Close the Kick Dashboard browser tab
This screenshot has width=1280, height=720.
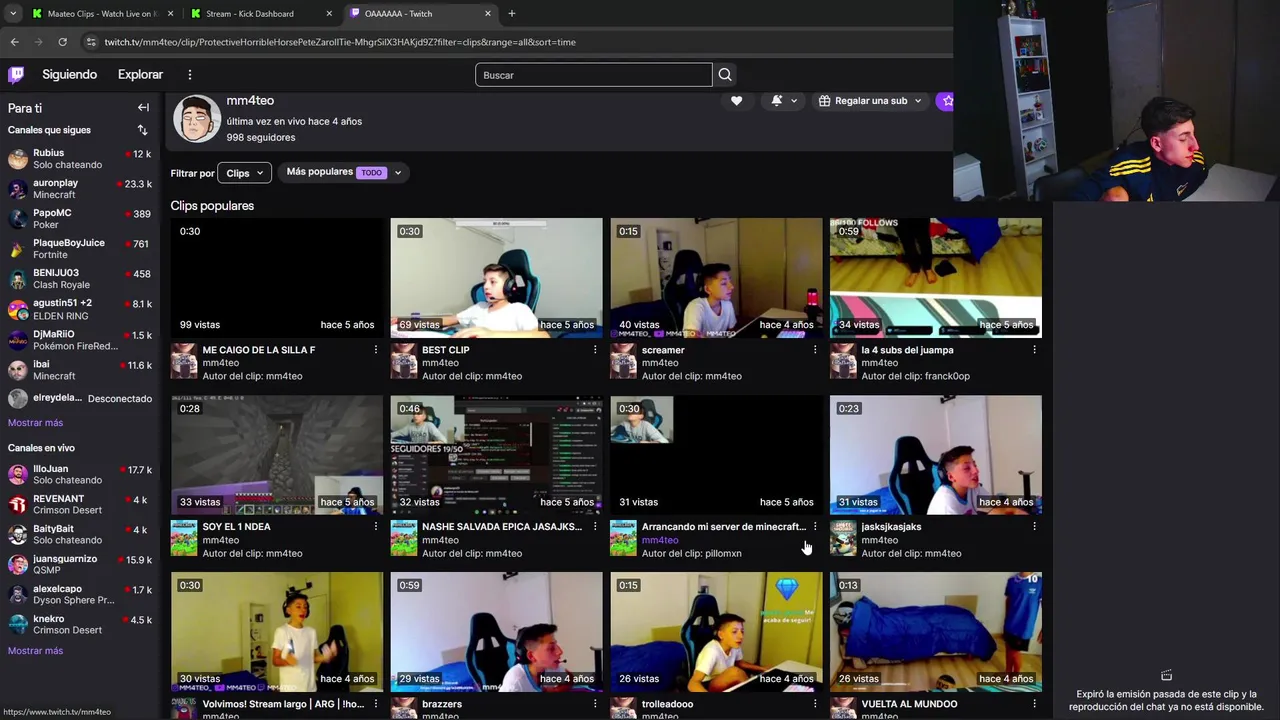point(329,14)
